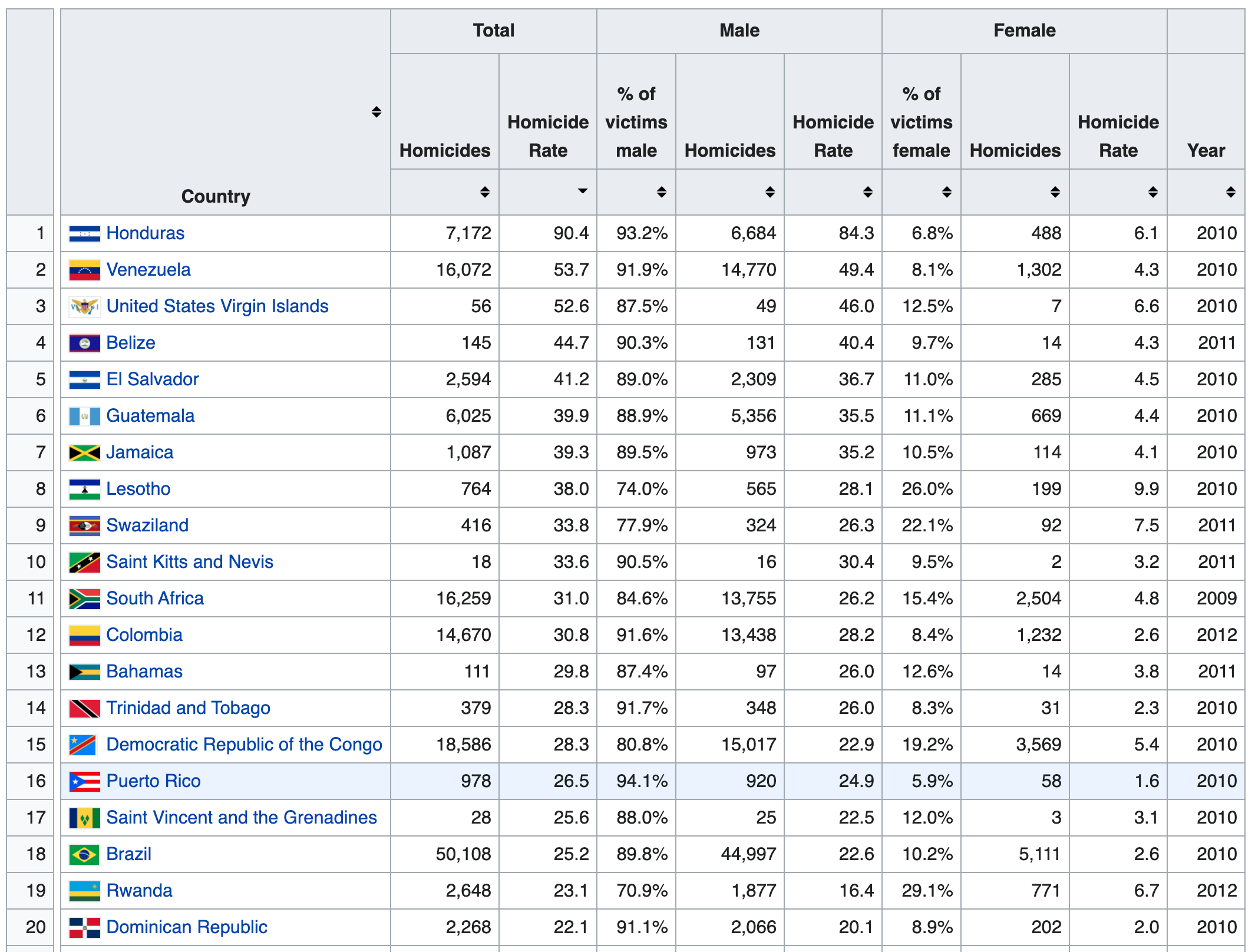Toggle sort on Total Homicides column

coord(484,192)
